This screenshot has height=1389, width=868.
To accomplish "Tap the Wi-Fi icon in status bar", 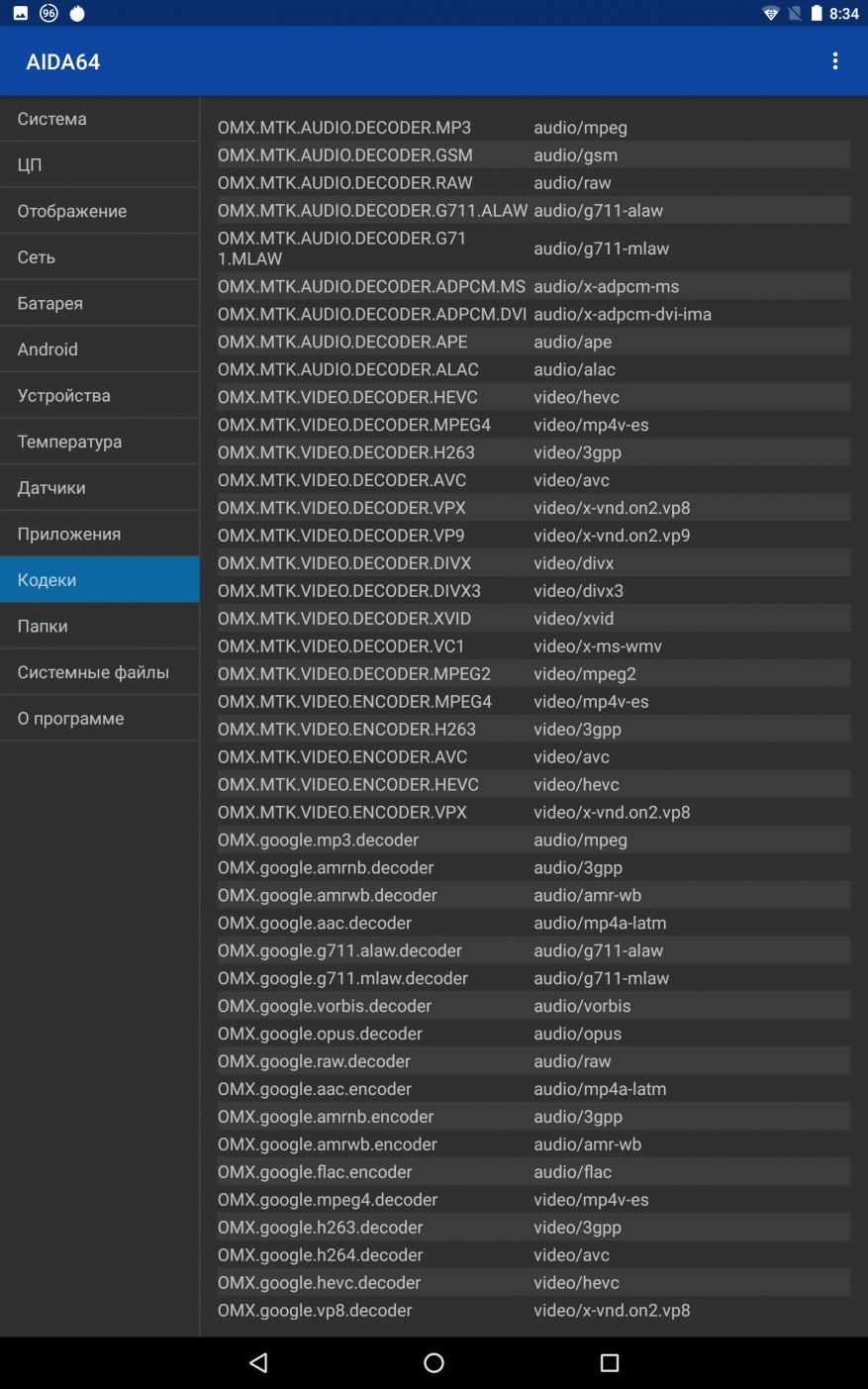I will [x=771, y=14].
